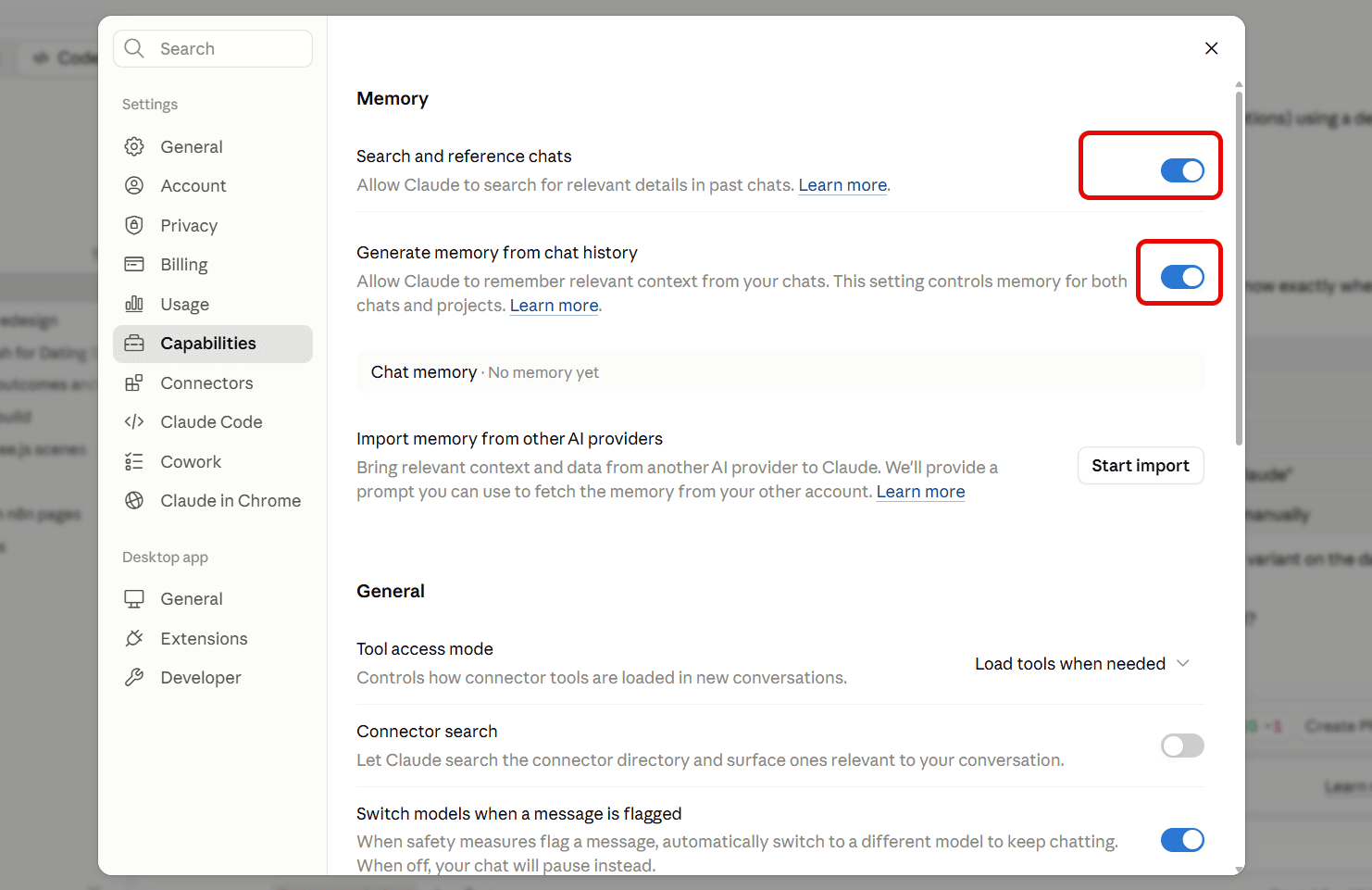This screenshot has width=1372, height=890.
Task: Click the General gear icon under Settings
Action: [134, 146]
